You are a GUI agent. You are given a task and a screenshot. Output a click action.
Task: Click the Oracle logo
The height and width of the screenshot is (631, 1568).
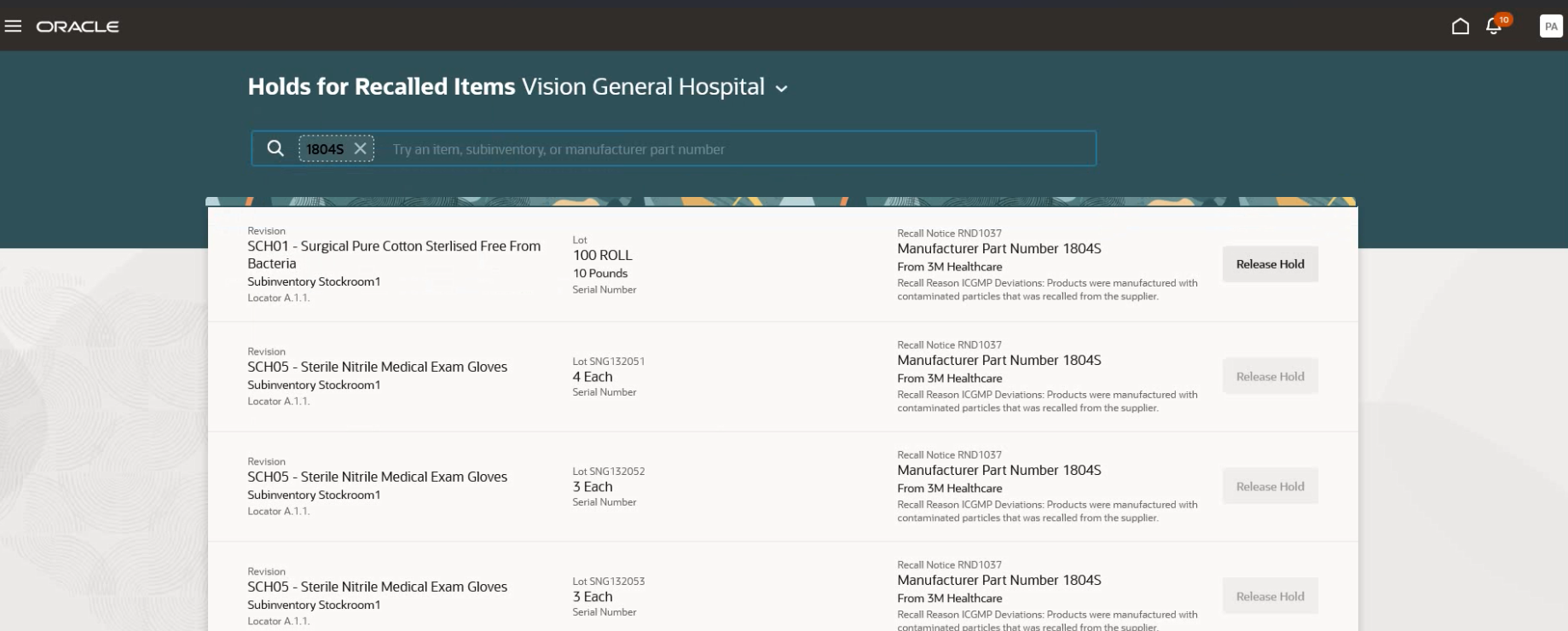(78, 26)
